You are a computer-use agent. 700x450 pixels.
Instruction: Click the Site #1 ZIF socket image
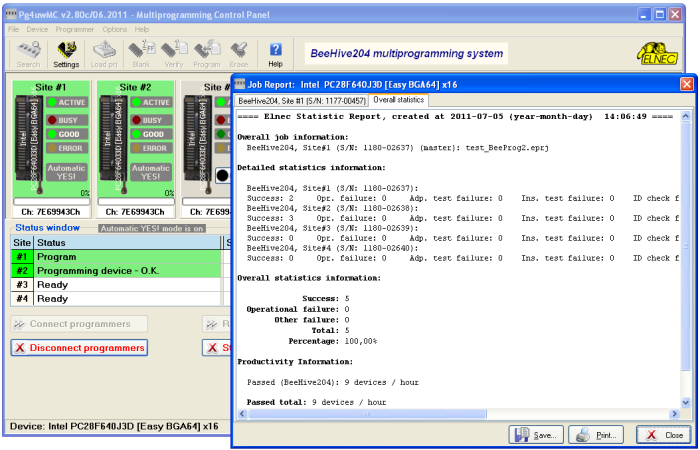pyautogui.click(x=29, y=144)
